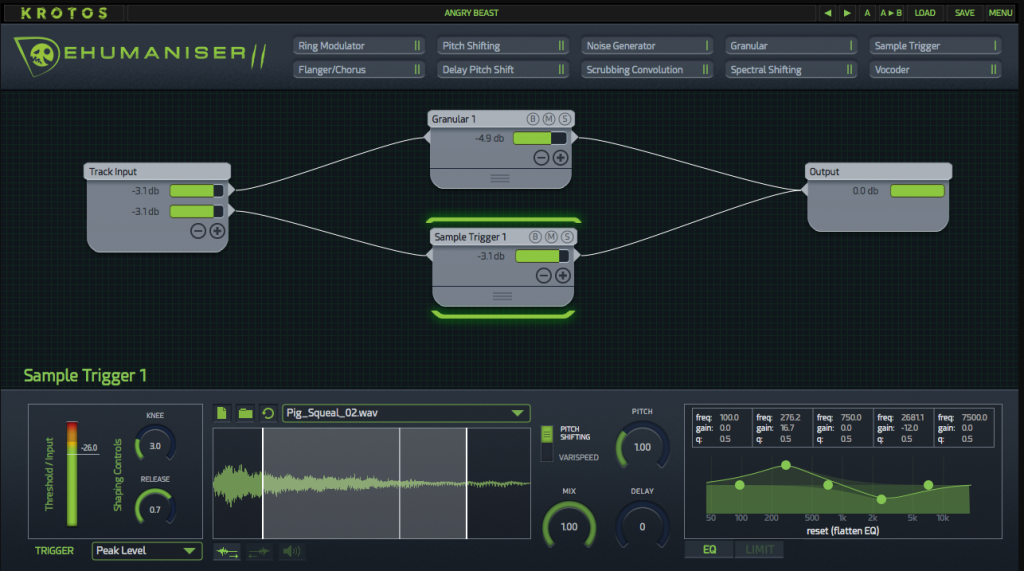Image resolution: width=1024 pixels, height=571 pixels.
Task: Go to the next preset arrow
Action: click(847, 12)
